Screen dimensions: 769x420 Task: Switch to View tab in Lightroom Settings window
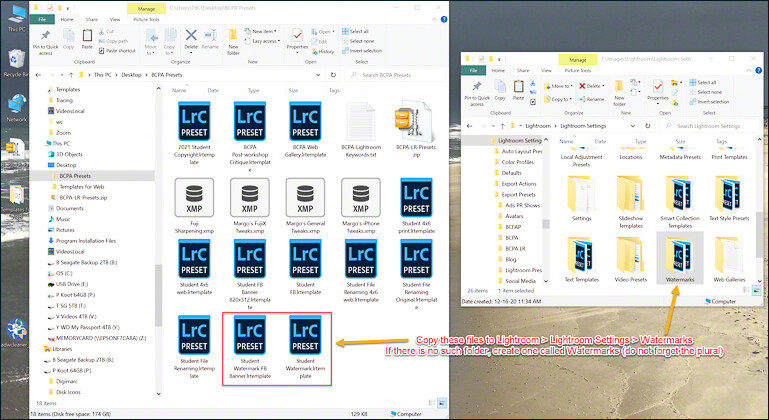tap(546, 71)
